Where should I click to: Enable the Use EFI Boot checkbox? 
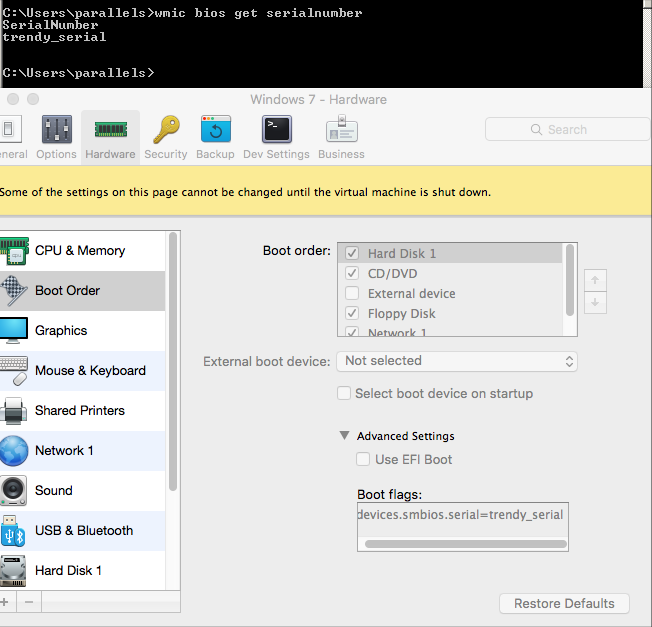click(363, 459)
